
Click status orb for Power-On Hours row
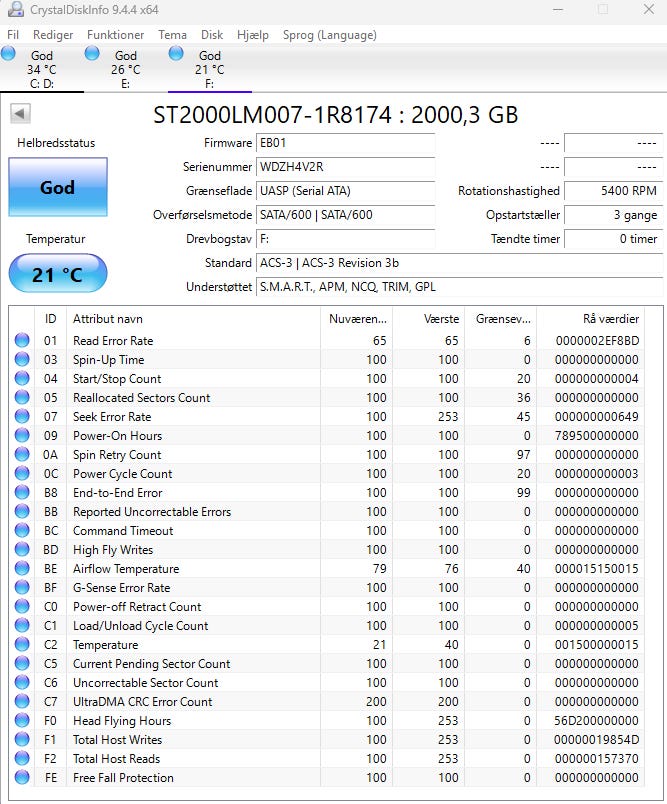coord(22,435)
